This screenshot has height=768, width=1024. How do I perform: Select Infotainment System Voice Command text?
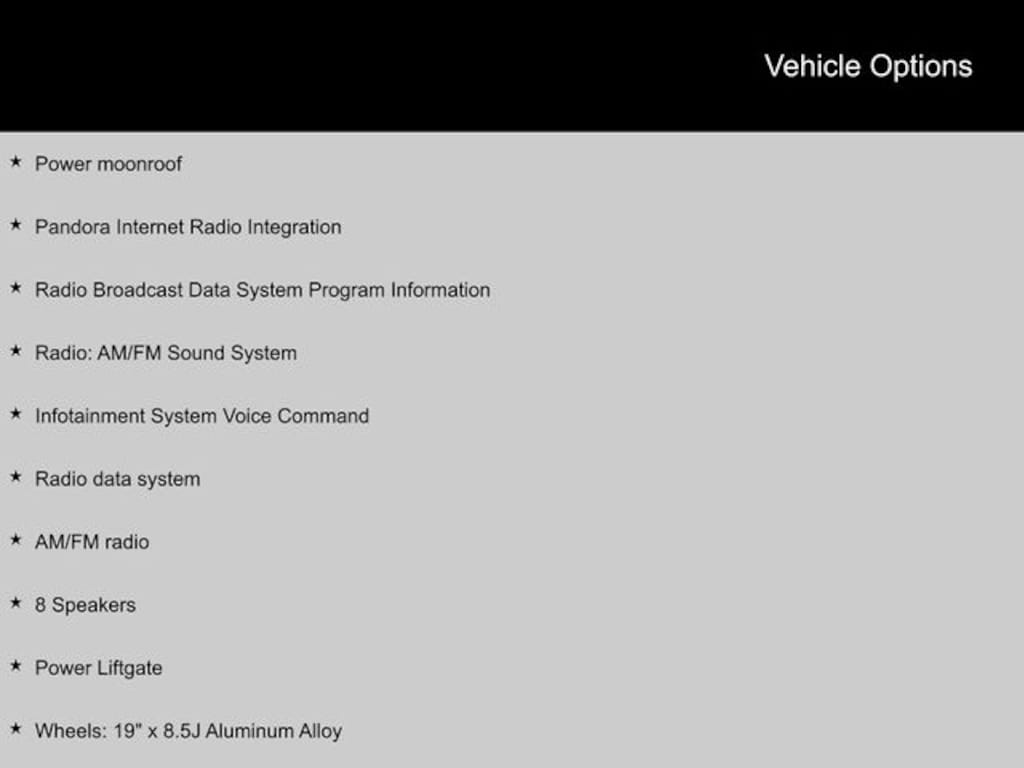[x=202, y=416]
